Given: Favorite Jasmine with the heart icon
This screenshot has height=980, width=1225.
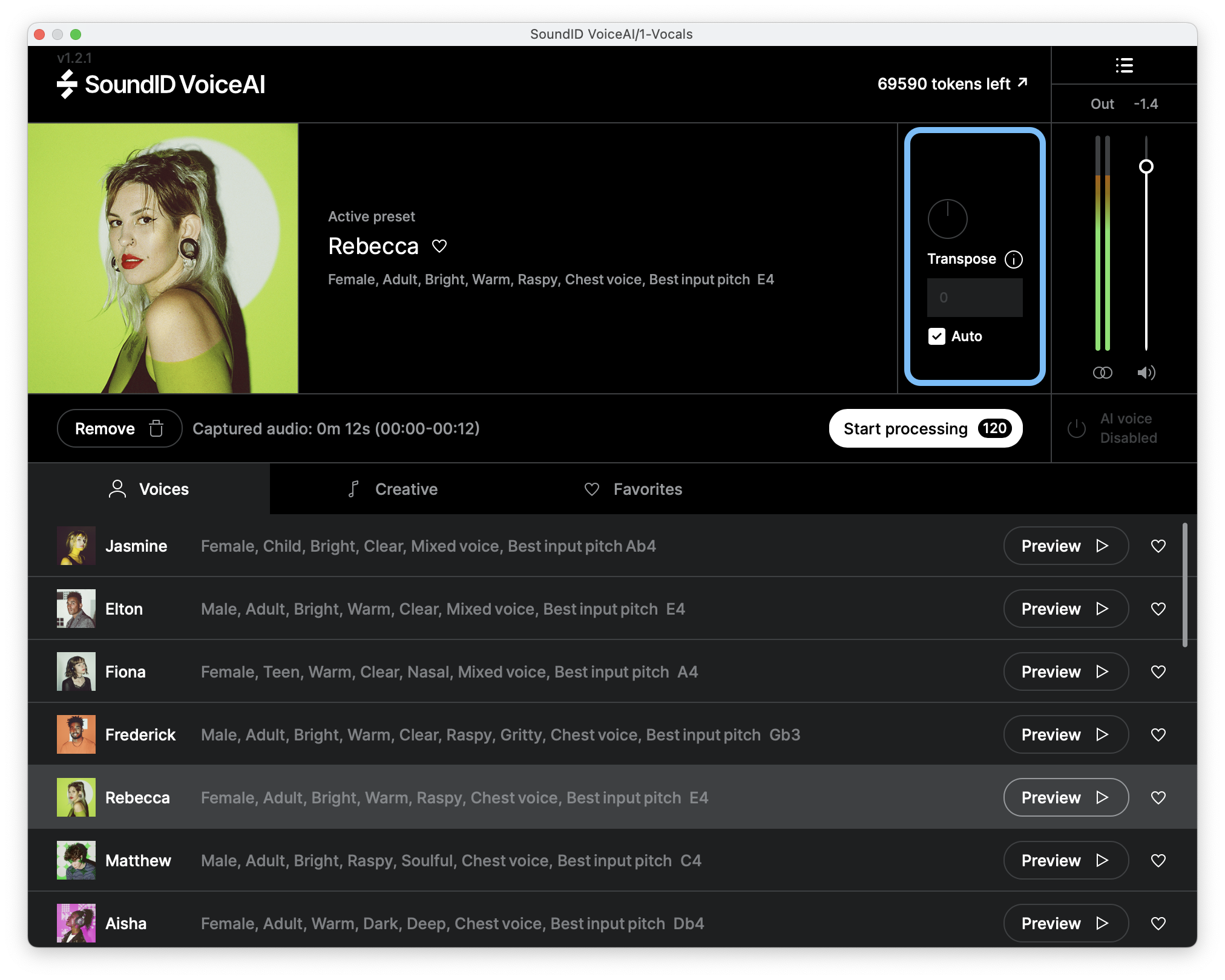Looking at the screenshot, I should [1158, 546].
